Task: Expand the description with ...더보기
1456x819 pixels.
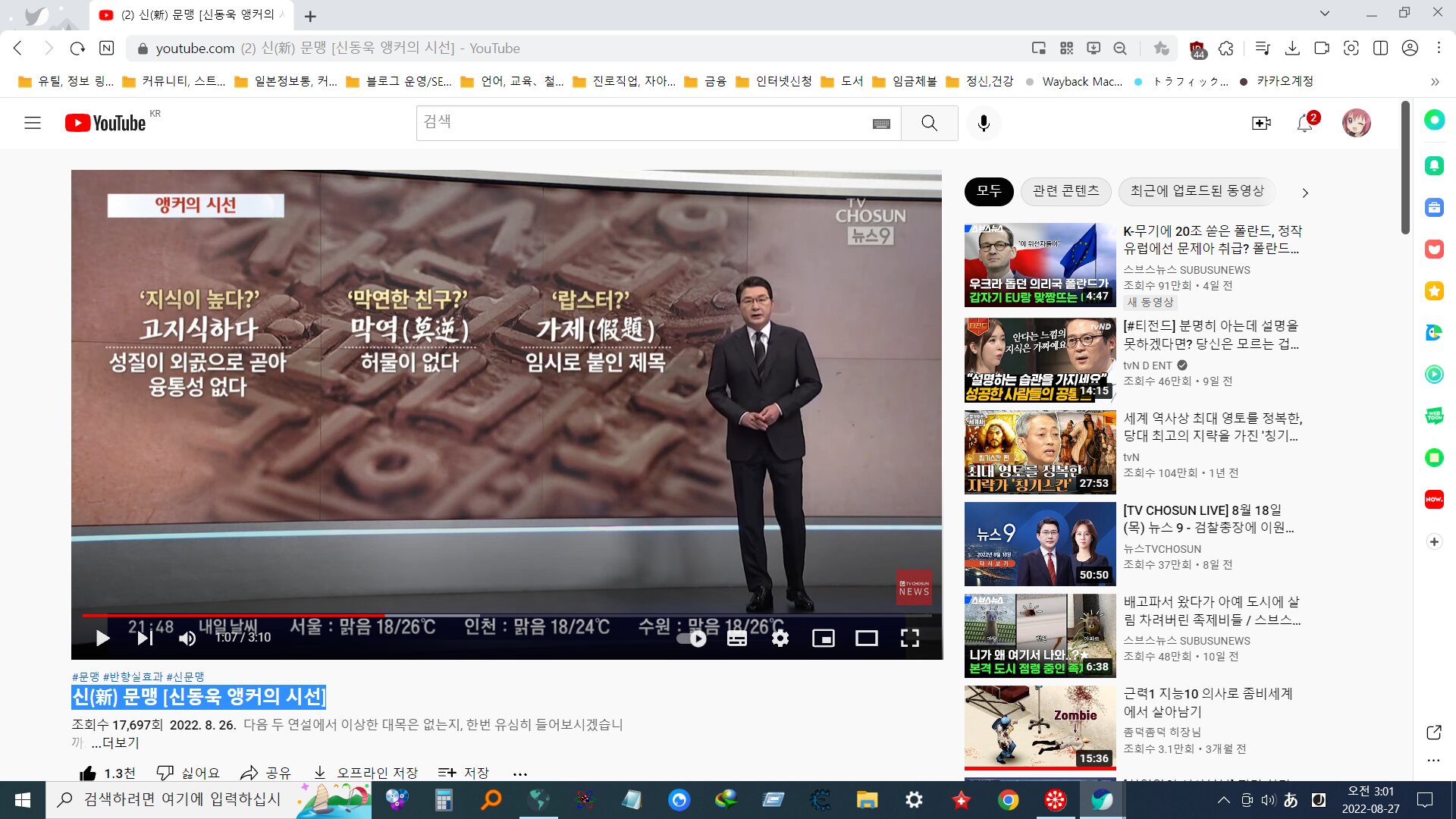Action: 115,743
